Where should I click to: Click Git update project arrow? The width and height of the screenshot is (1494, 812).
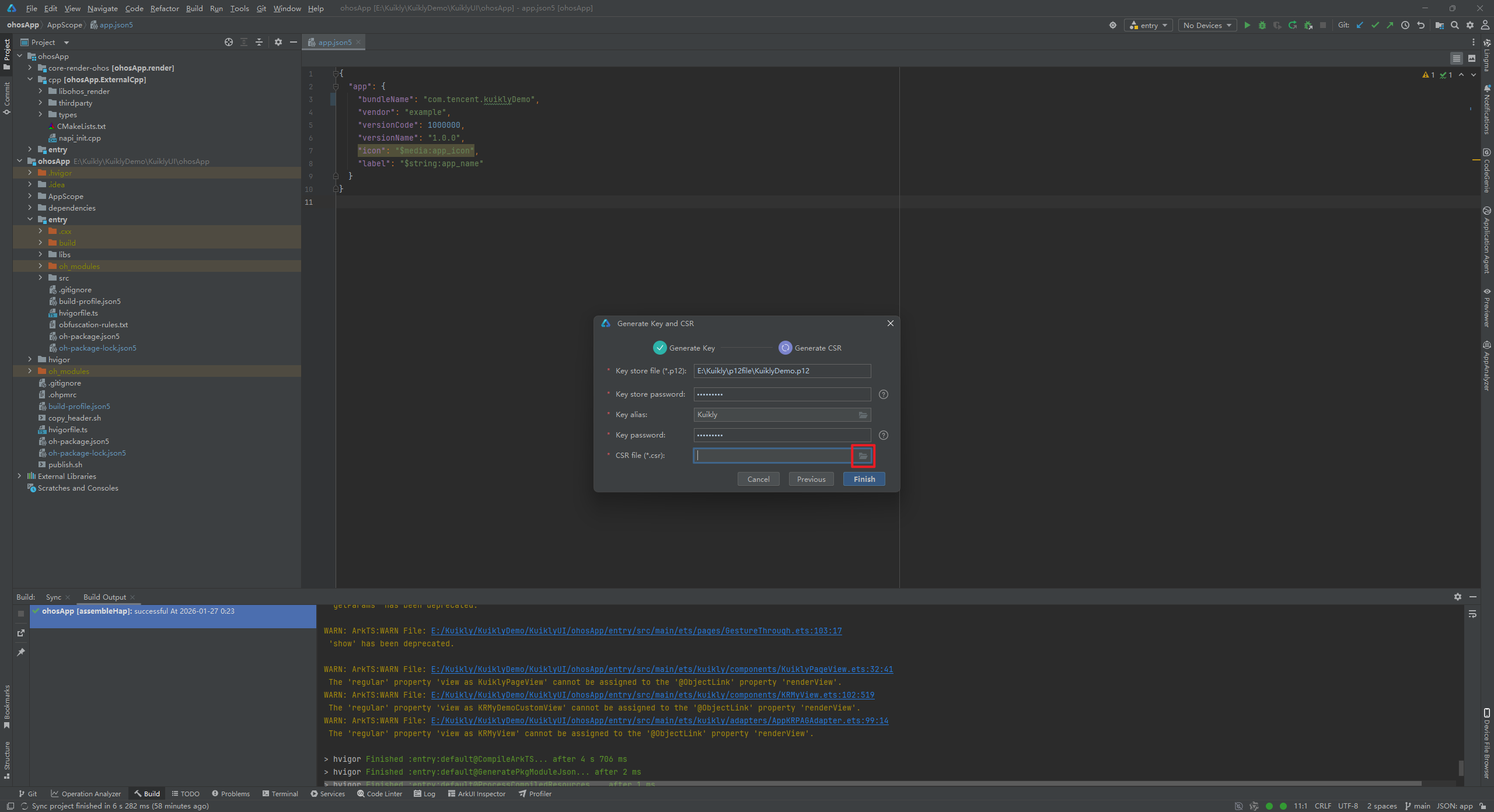click(1360, 25)
